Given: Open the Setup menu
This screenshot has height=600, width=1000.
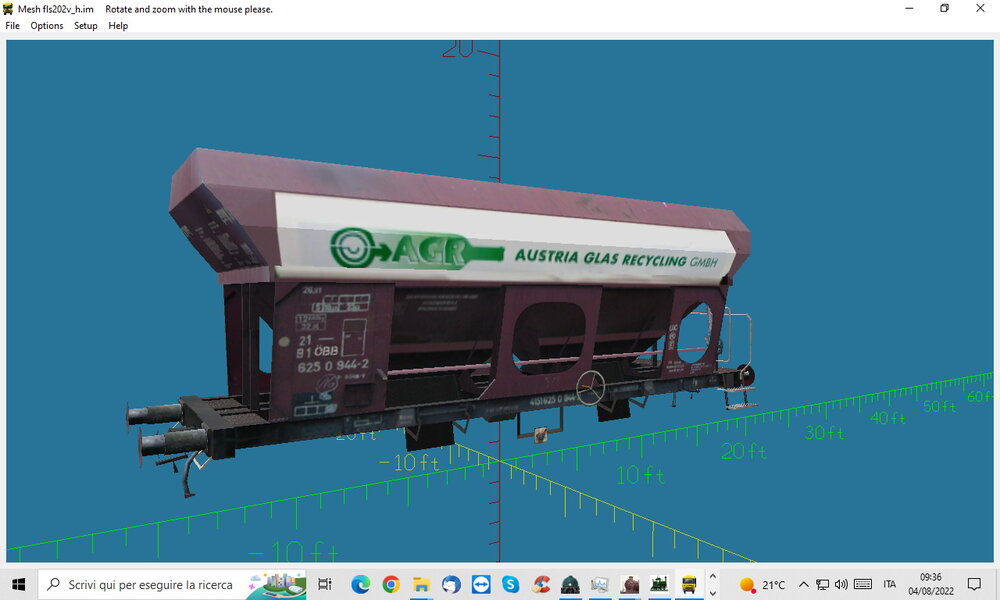Looking at the screenshot, I should click(85, 26).
